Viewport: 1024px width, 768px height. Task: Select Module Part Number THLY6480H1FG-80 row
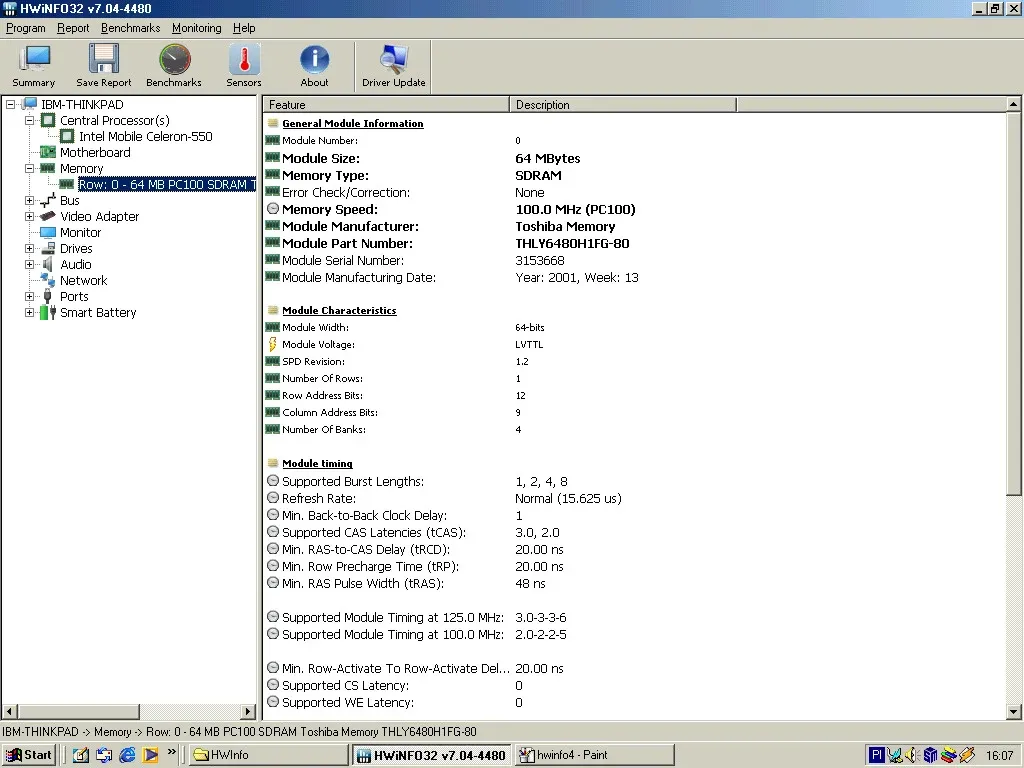click(x=447, y=244)
